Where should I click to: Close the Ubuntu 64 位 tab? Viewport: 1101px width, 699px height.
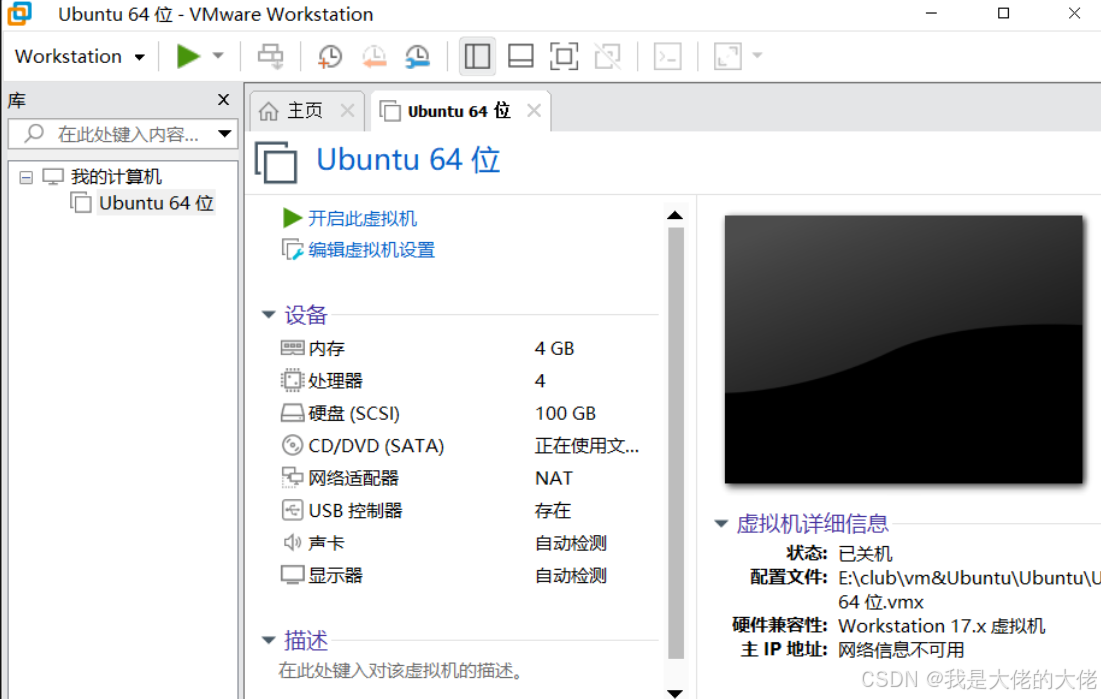534,110
